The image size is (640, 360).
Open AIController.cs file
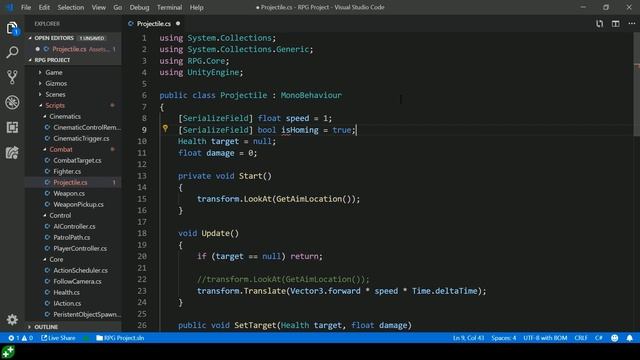74,226
